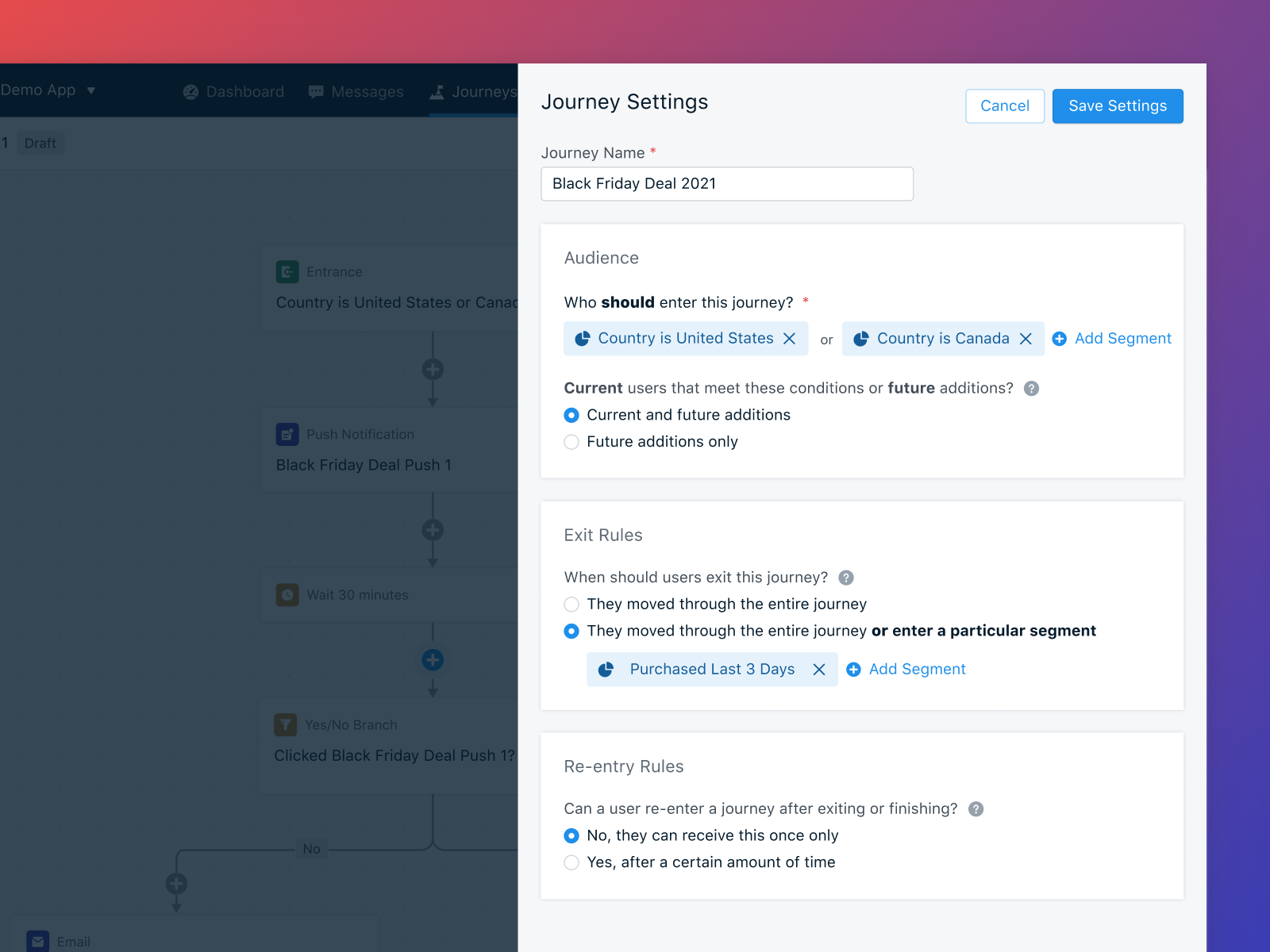The width and height of the screenshot is (1270, 952).
Task: Click the Yes/No Branch filter icon
Action: (286, 725)
